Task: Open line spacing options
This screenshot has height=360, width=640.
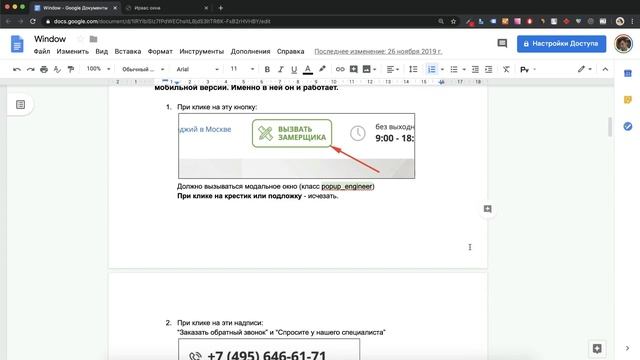Action: coord(413,69)
